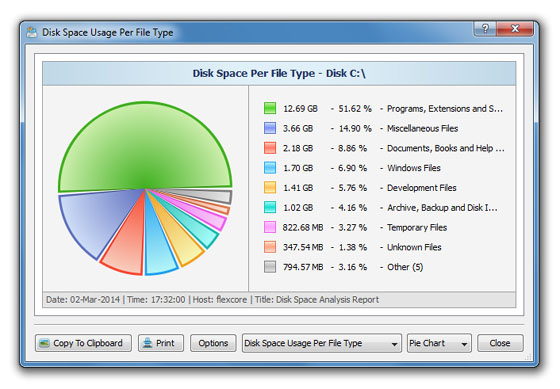
Task: Click the '6.90 %' percentage
Action: (352, 168)
